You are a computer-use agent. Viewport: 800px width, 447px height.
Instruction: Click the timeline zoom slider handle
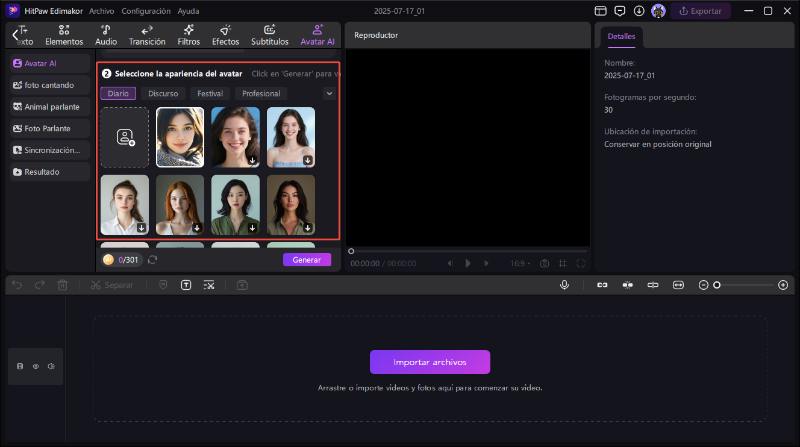point(717,285)
